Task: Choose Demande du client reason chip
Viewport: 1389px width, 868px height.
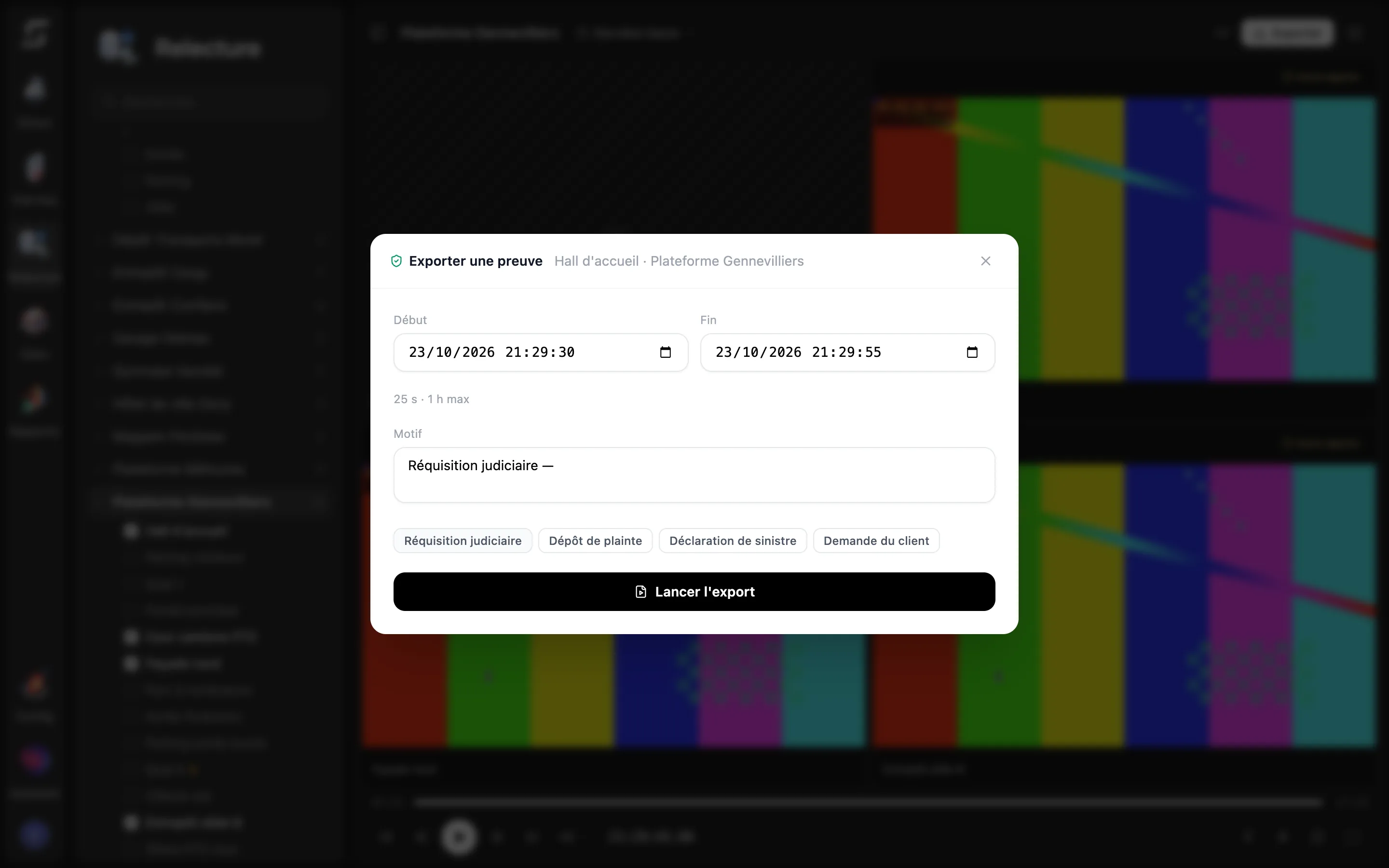Action: [876, 541]
